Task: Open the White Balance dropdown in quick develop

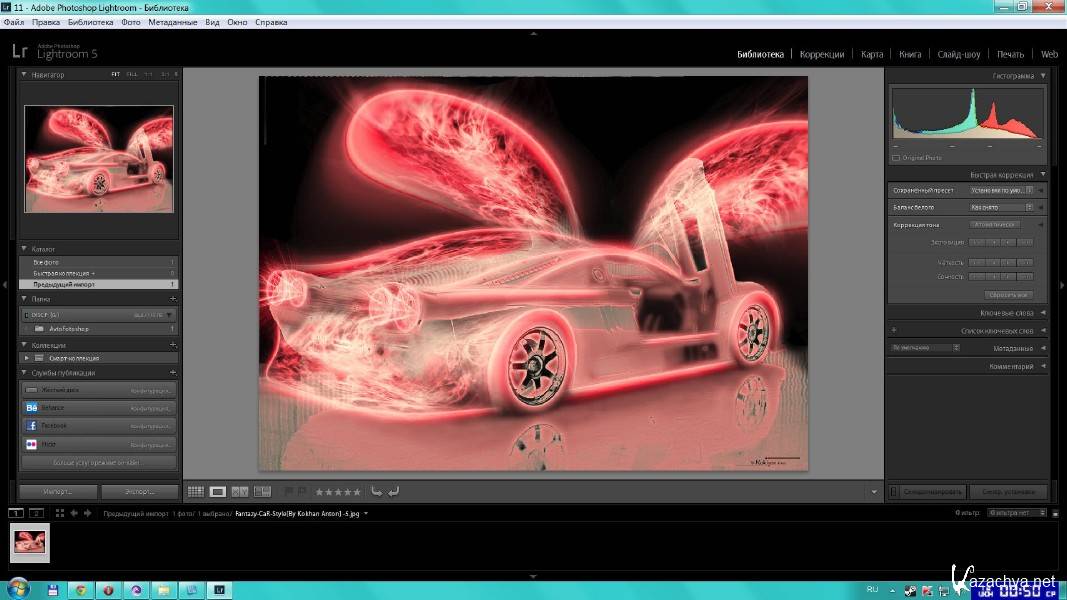Action: (x=1002, y=207)
